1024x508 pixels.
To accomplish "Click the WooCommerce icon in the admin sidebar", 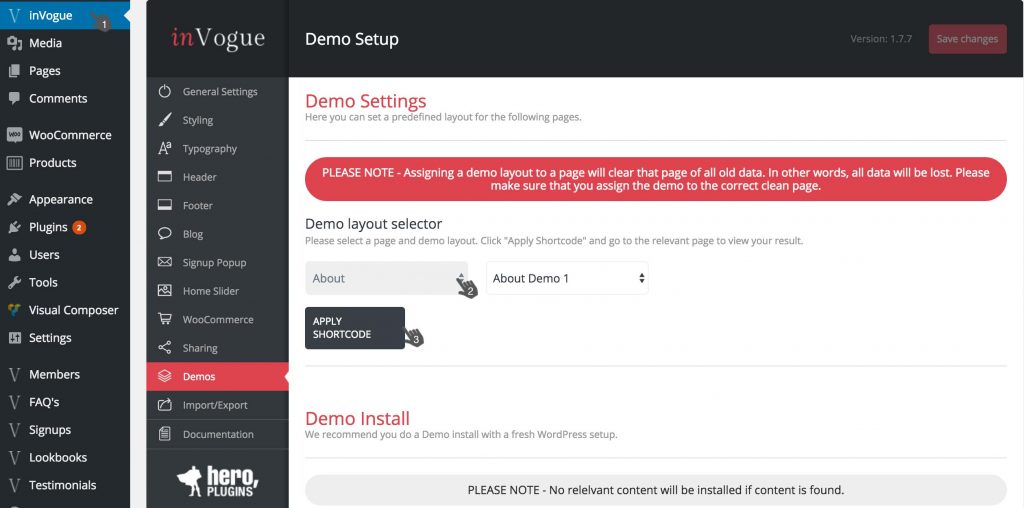I will [x=14, y=135].
